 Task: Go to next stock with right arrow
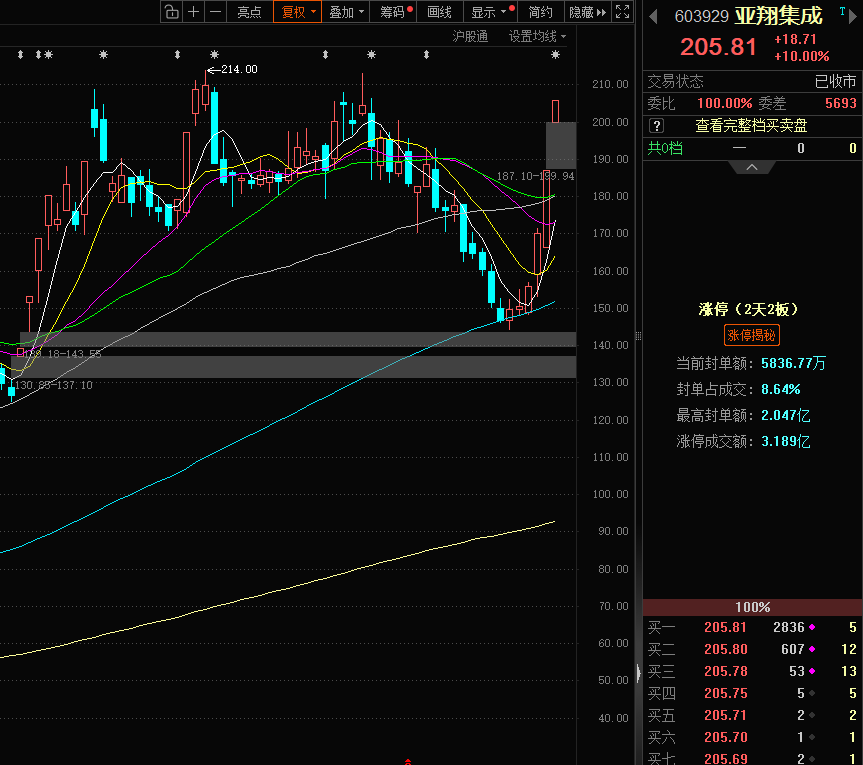click(854, 17)
